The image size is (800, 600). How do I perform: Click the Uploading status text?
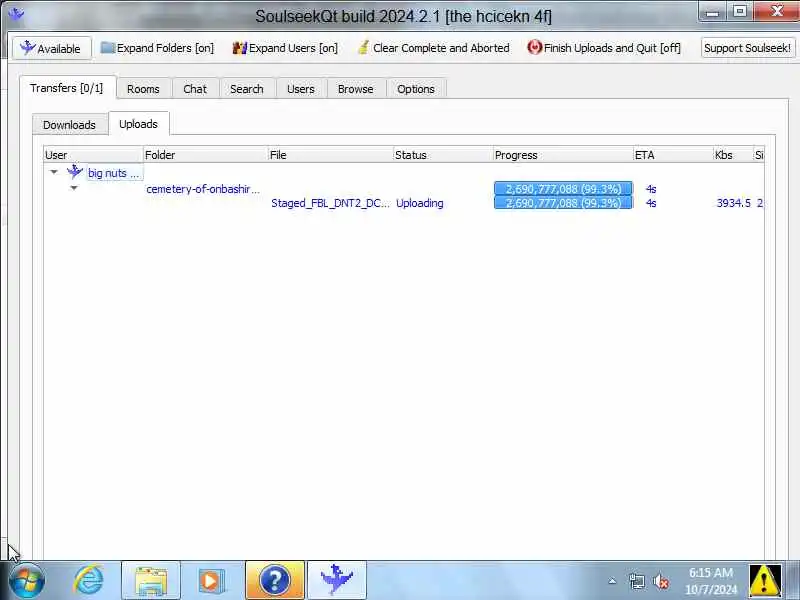(420, 203)
